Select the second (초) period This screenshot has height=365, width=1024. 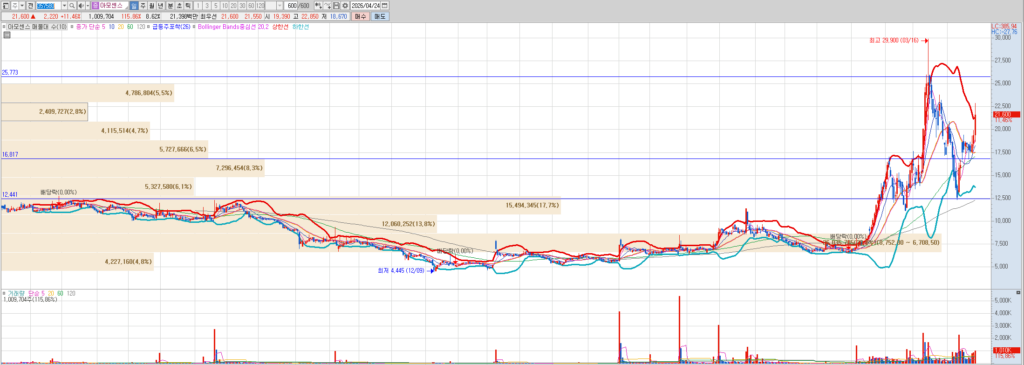pos(179,5)
